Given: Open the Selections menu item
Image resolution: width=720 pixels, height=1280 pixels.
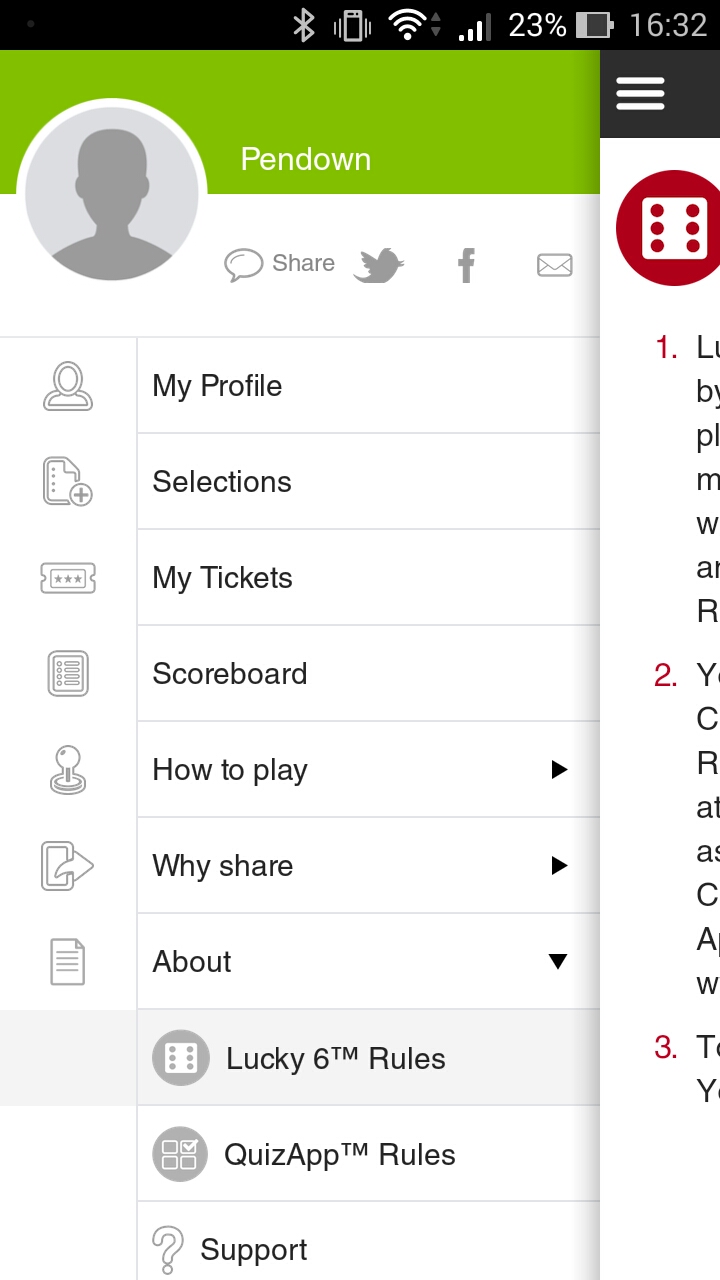Looking at the screenshot, I should [222, 482].
